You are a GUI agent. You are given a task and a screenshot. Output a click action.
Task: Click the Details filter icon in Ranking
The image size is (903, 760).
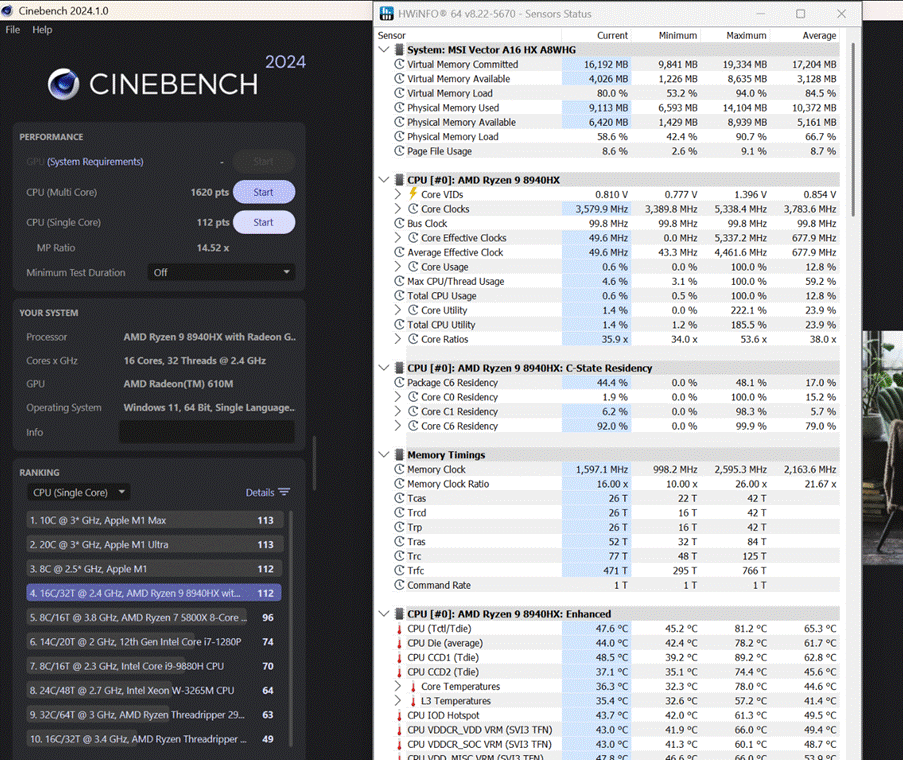pyautogui.click(x=284, y=492)
